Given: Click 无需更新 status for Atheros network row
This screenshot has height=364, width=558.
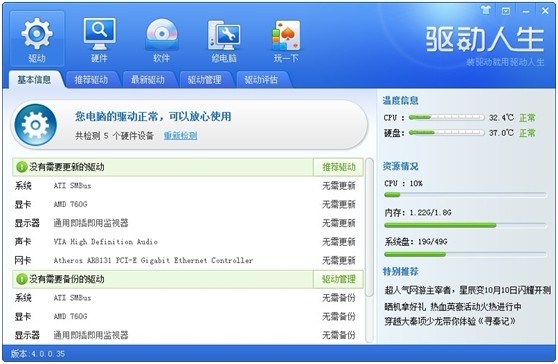Looking at the screenshot, I should click(x=338, y=260).
